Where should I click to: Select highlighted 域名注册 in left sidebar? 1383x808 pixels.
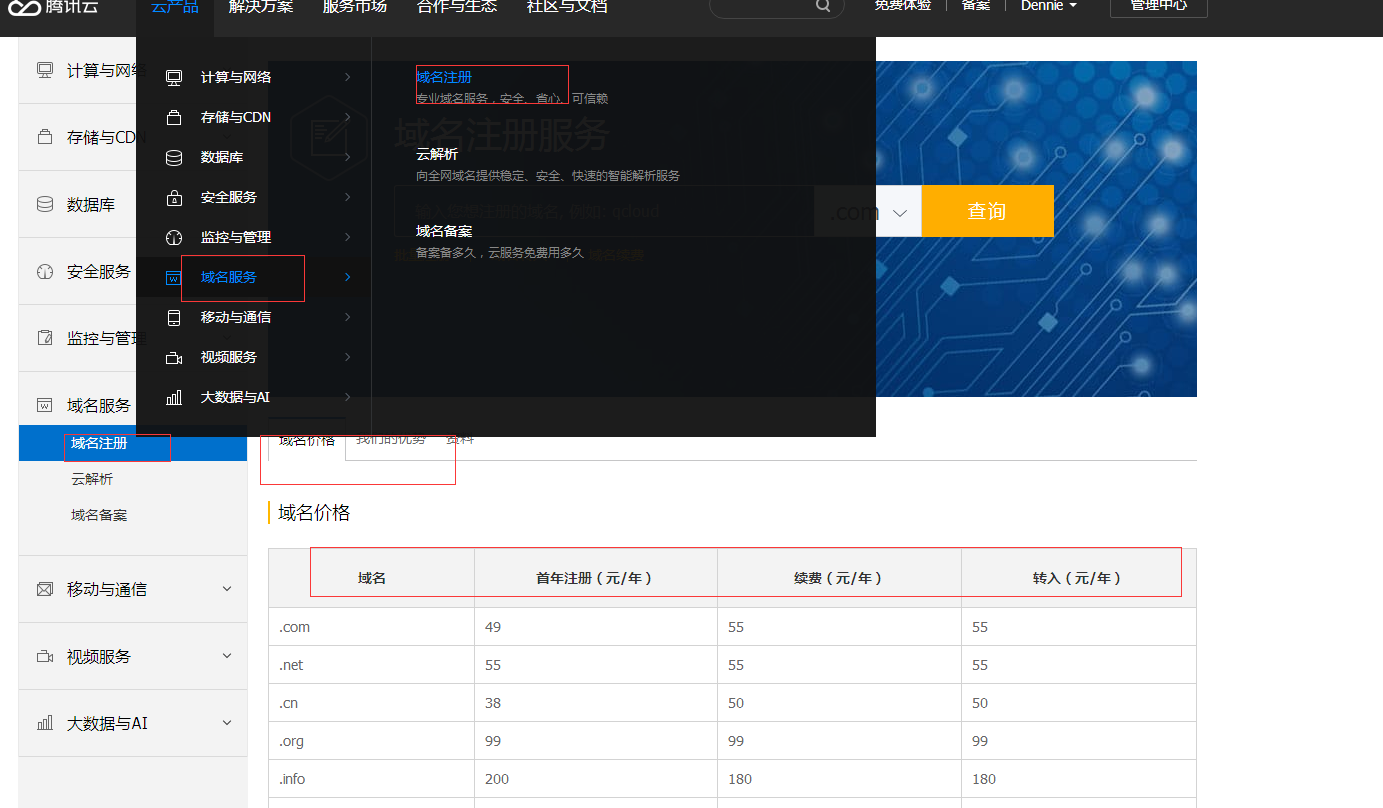133,443
